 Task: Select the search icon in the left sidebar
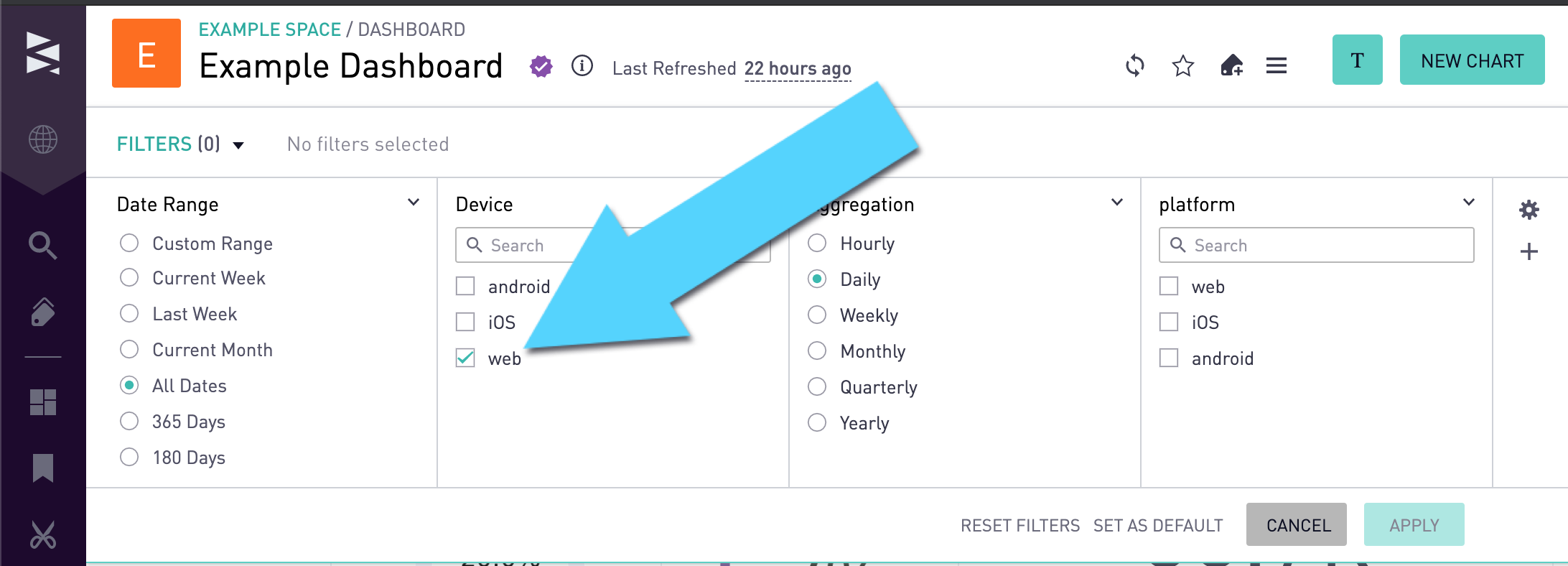pyautogui.click(x=43, y=246)
